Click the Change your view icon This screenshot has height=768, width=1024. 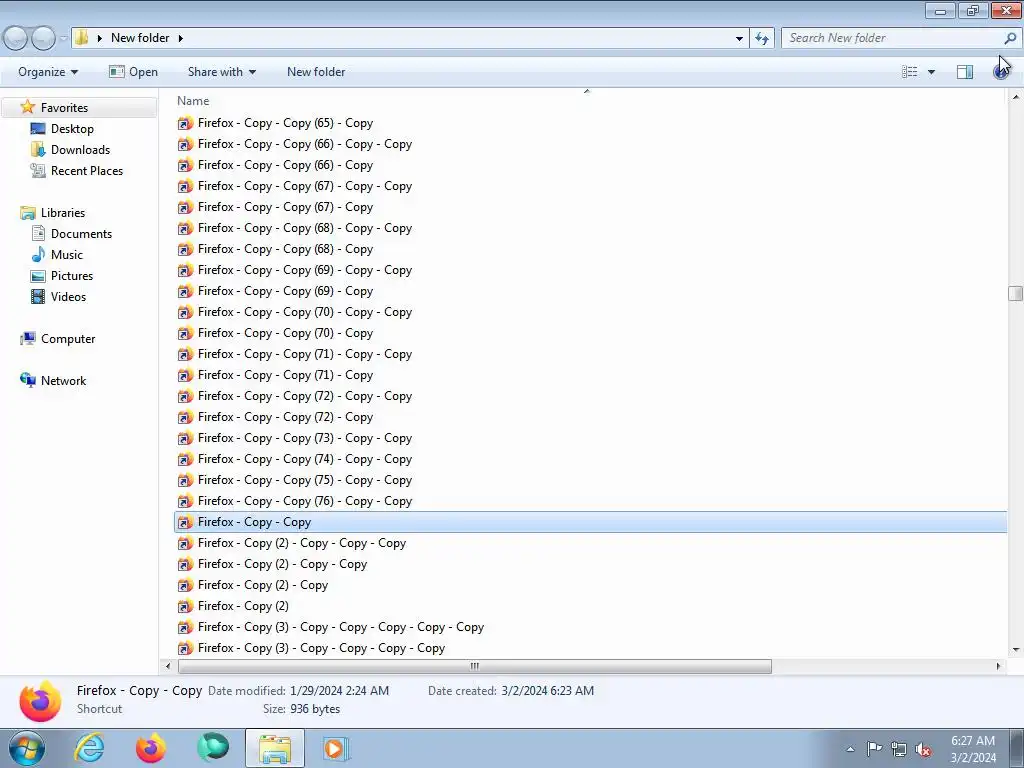(x=910, y=72)
